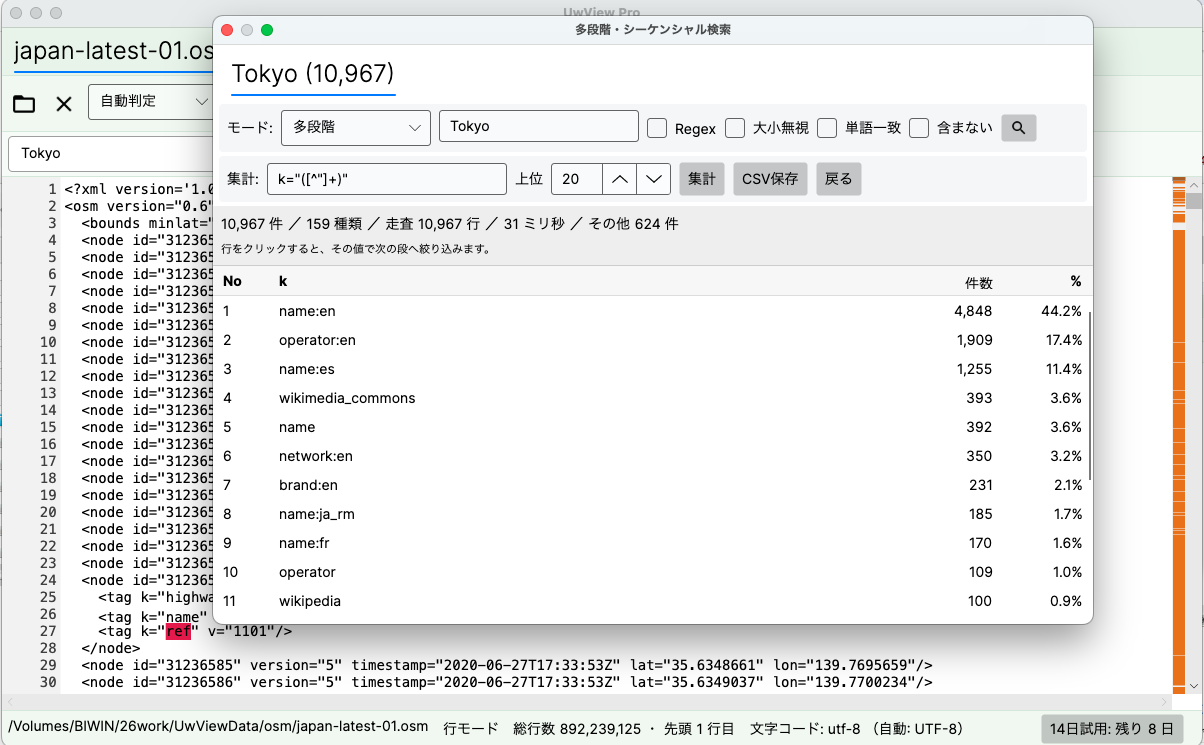Click the 件数 column header
The image size is (1204, 745).
[978, 282]
